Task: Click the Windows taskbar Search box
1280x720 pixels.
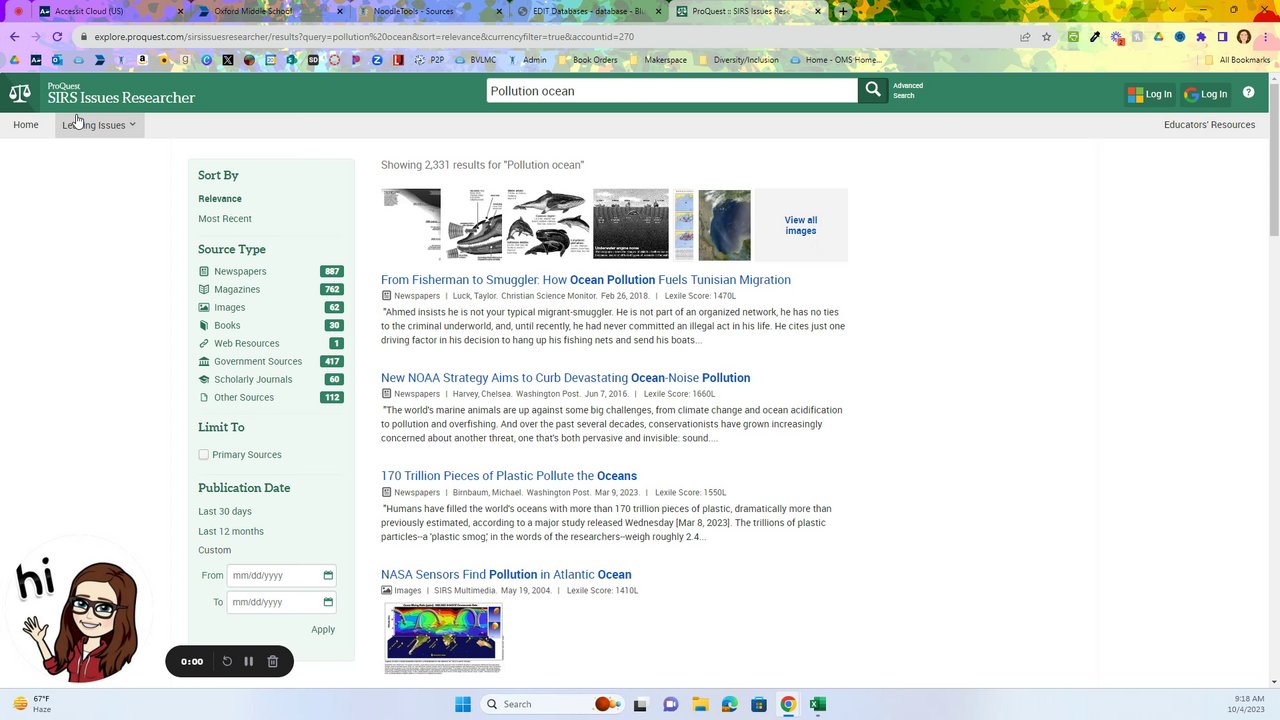Action: (x=550, y=704)
